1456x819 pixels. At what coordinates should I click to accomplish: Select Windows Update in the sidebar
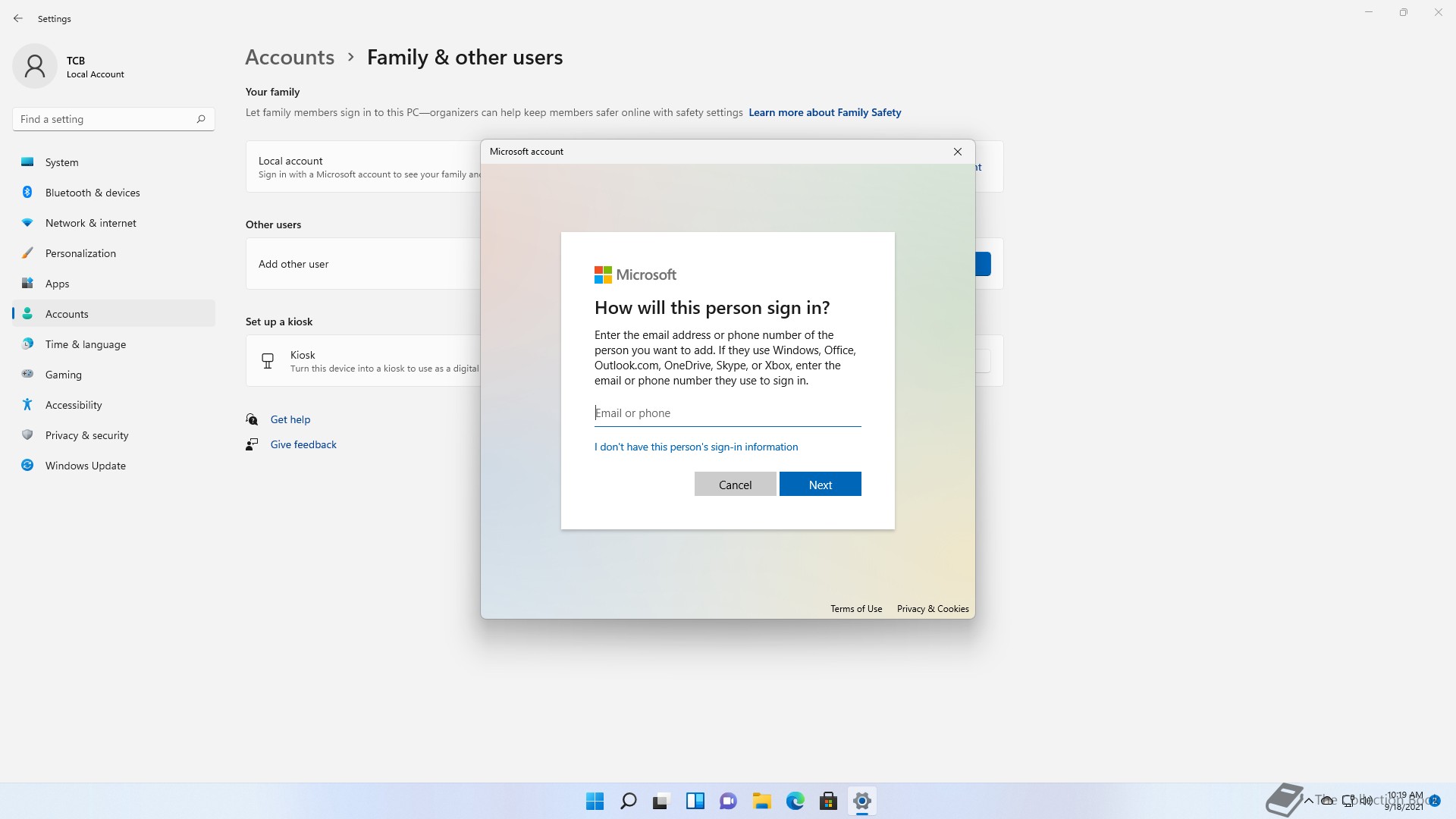pyautogui.click(x=114, y=466)
